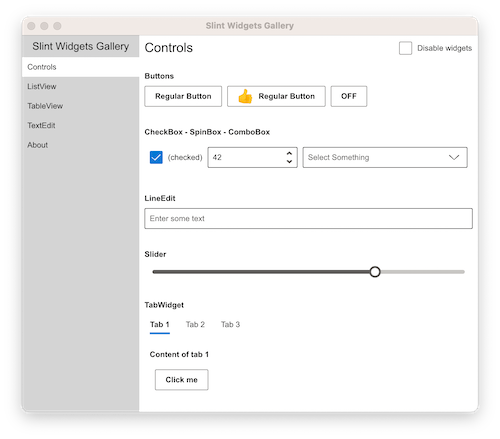Select Tab 1 in TabWidget
Image resolution: width=500 pixels, height=439 pixels.
pos(160,324)
